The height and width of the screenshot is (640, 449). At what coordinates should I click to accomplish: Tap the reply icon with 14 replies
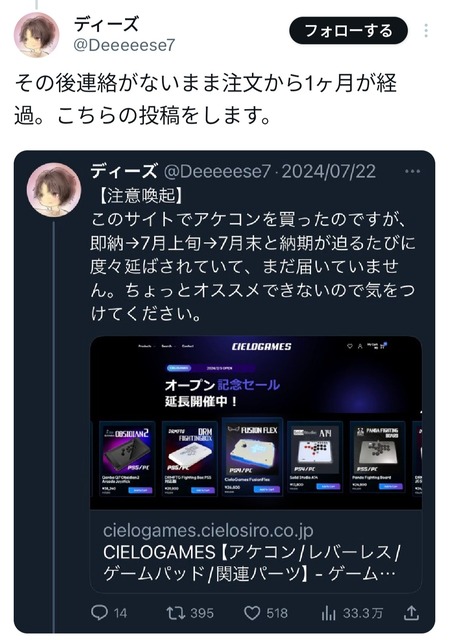click(99, 612)
